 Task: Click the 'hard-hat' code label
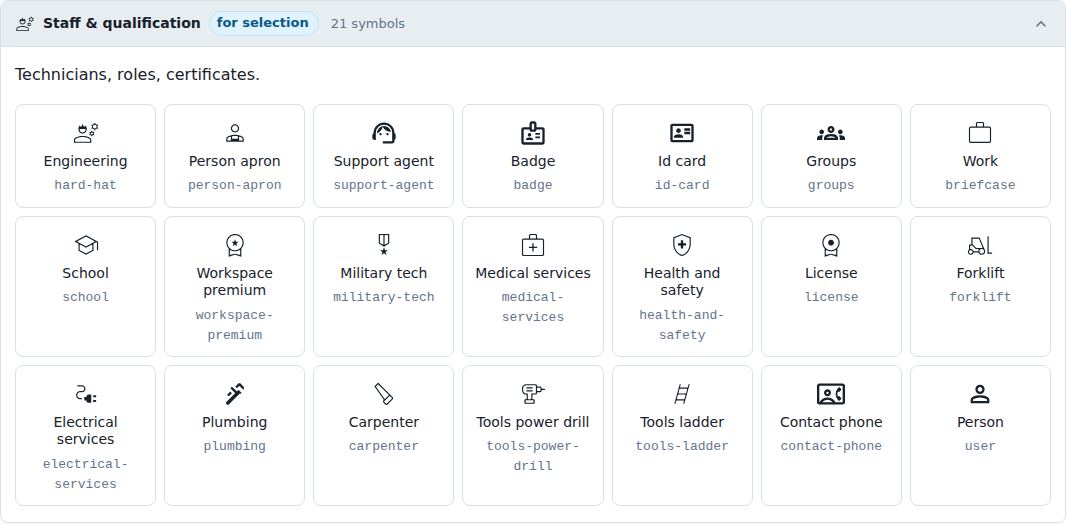tap(86, 185)
